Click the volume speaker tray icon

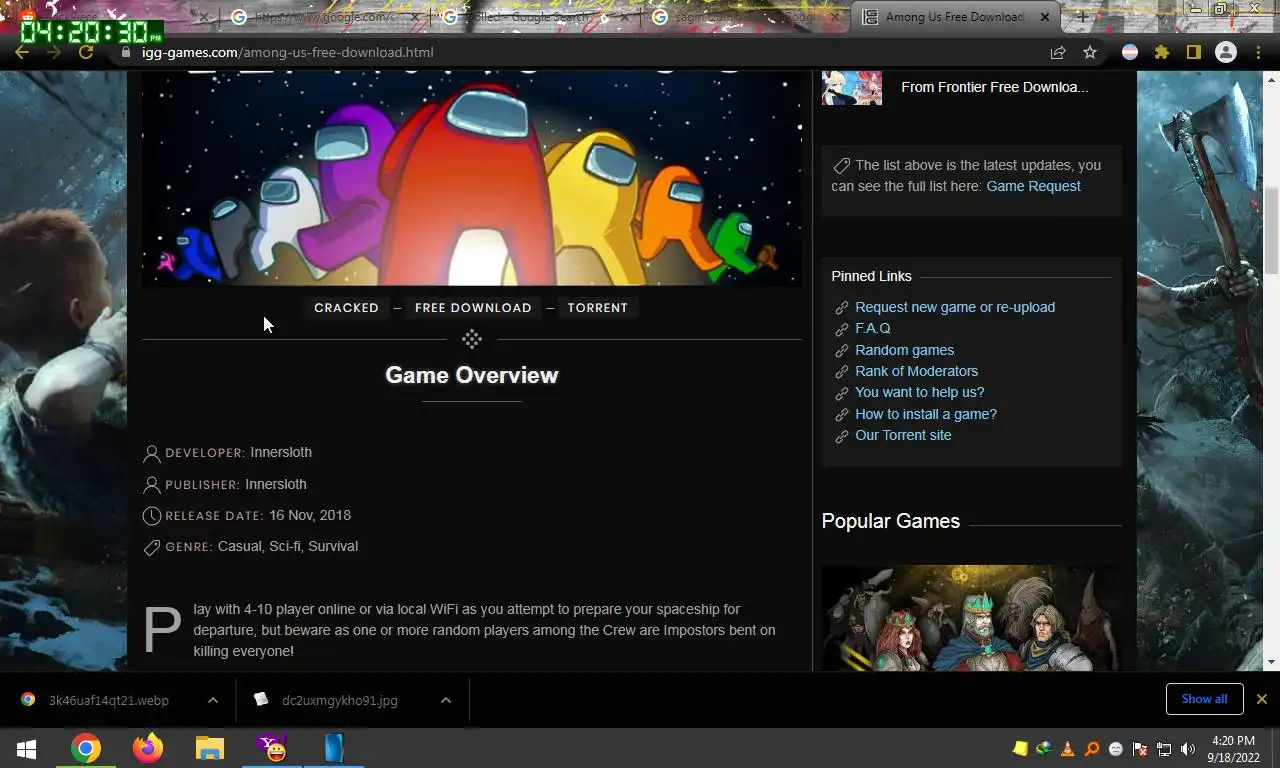tap(1188, 749)
